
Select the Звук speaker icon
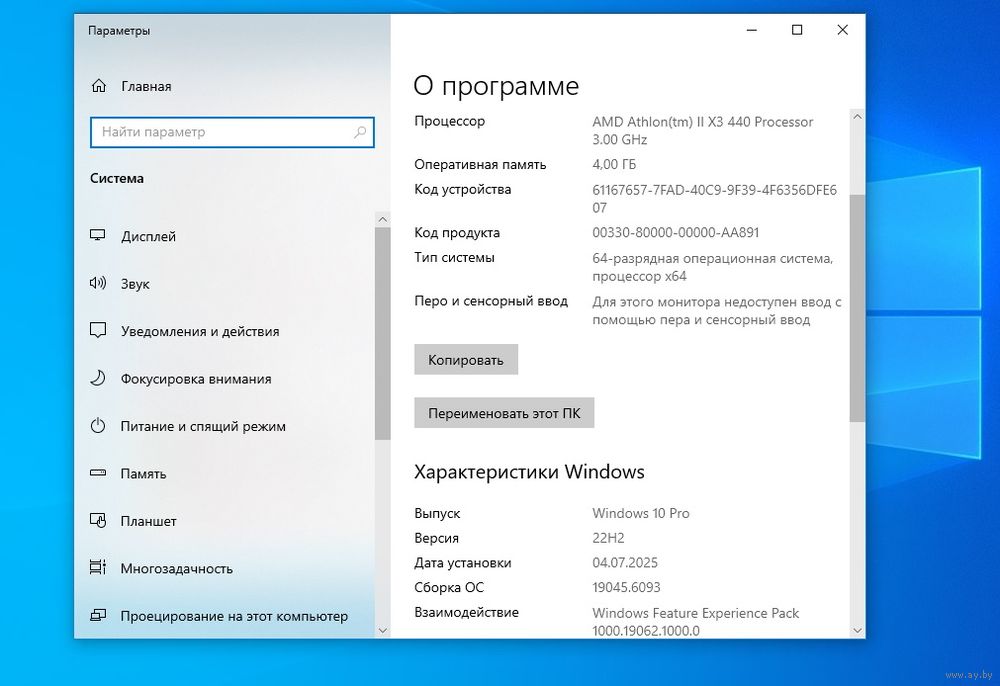(98, 283)
